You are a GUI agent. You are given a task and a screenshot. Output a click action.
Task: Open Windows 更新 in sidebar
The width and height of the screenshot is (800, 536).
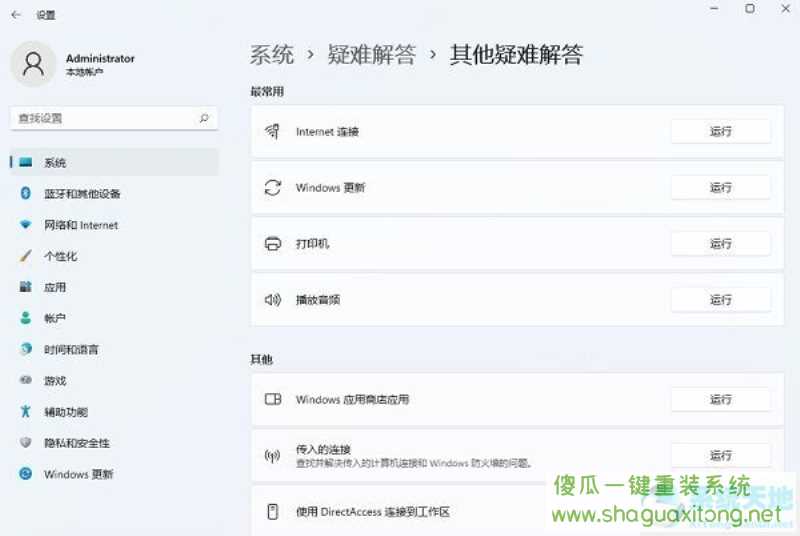114,474
